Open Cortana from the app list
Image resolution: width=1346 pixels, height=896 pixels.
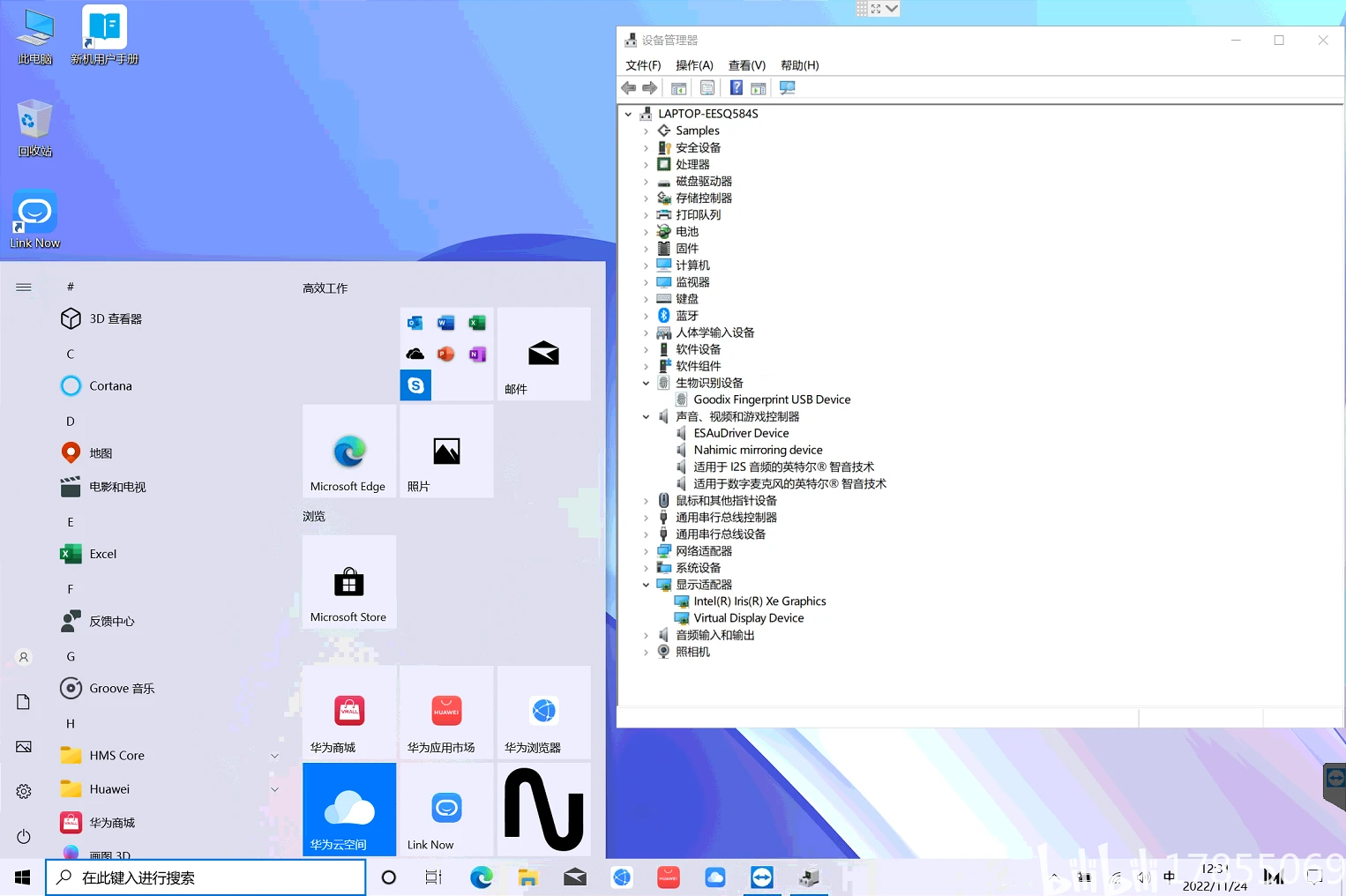coord(110,386)
